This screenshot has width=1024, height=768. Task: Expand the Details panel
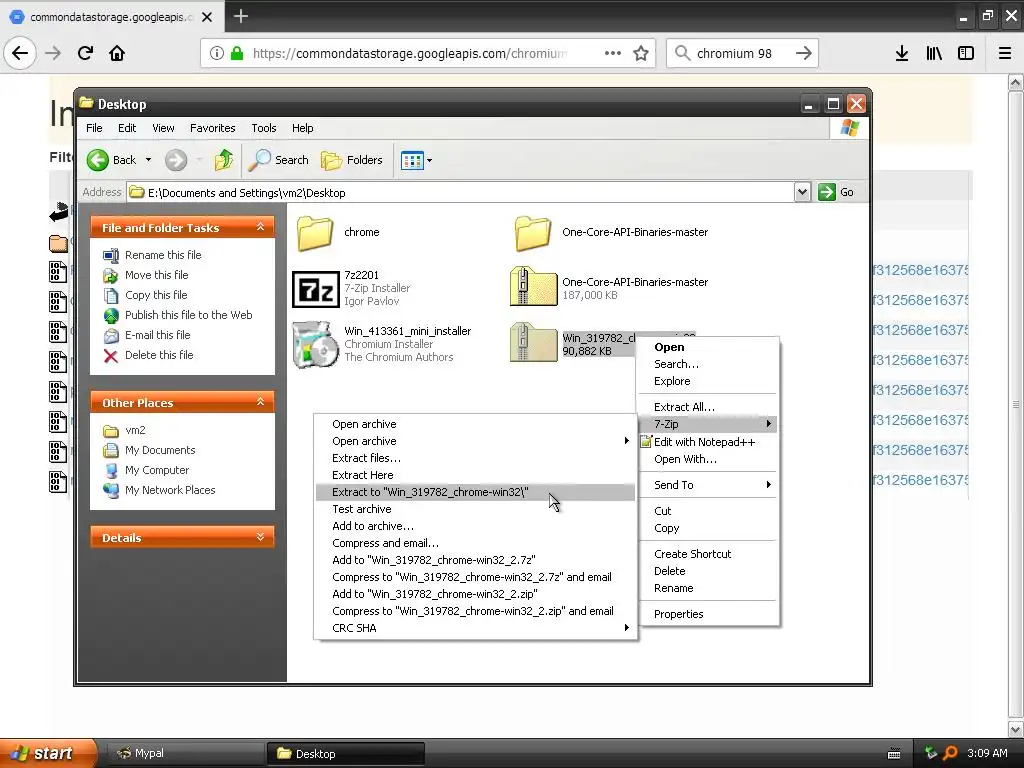(x=260, y=537)
